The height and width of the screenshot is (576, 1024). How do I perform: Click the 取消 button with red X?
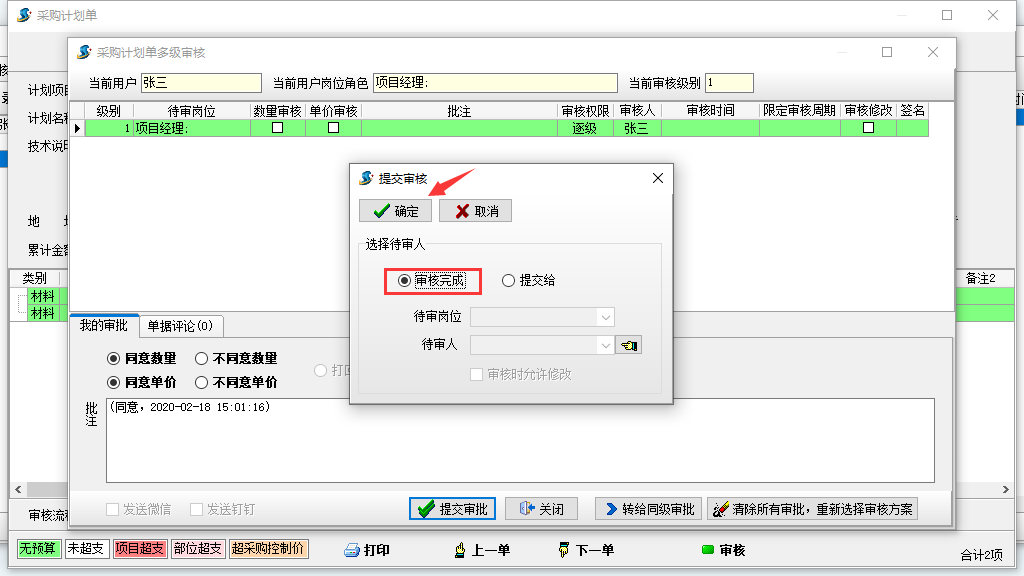coord(475,211)
